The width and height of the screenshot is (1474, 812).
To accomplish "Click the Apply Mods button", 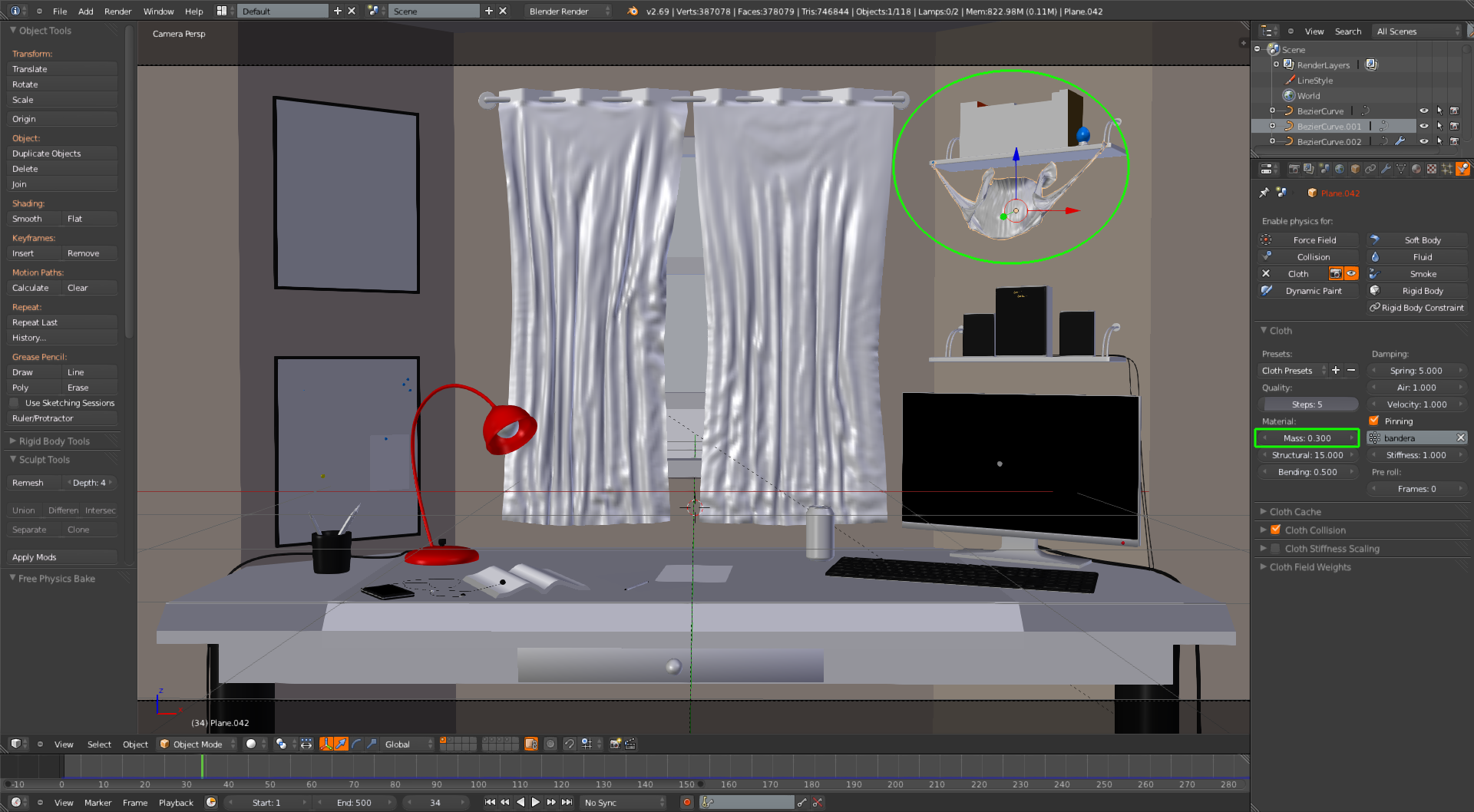I will point(63,557).
